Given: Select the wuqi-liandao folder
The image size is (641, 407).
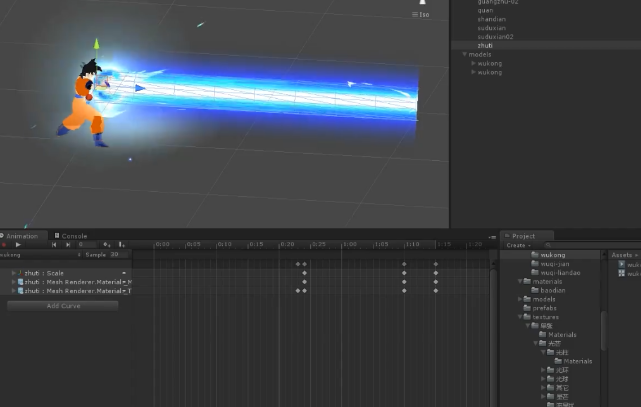Looking at the screenshot, I should (556, 273).
